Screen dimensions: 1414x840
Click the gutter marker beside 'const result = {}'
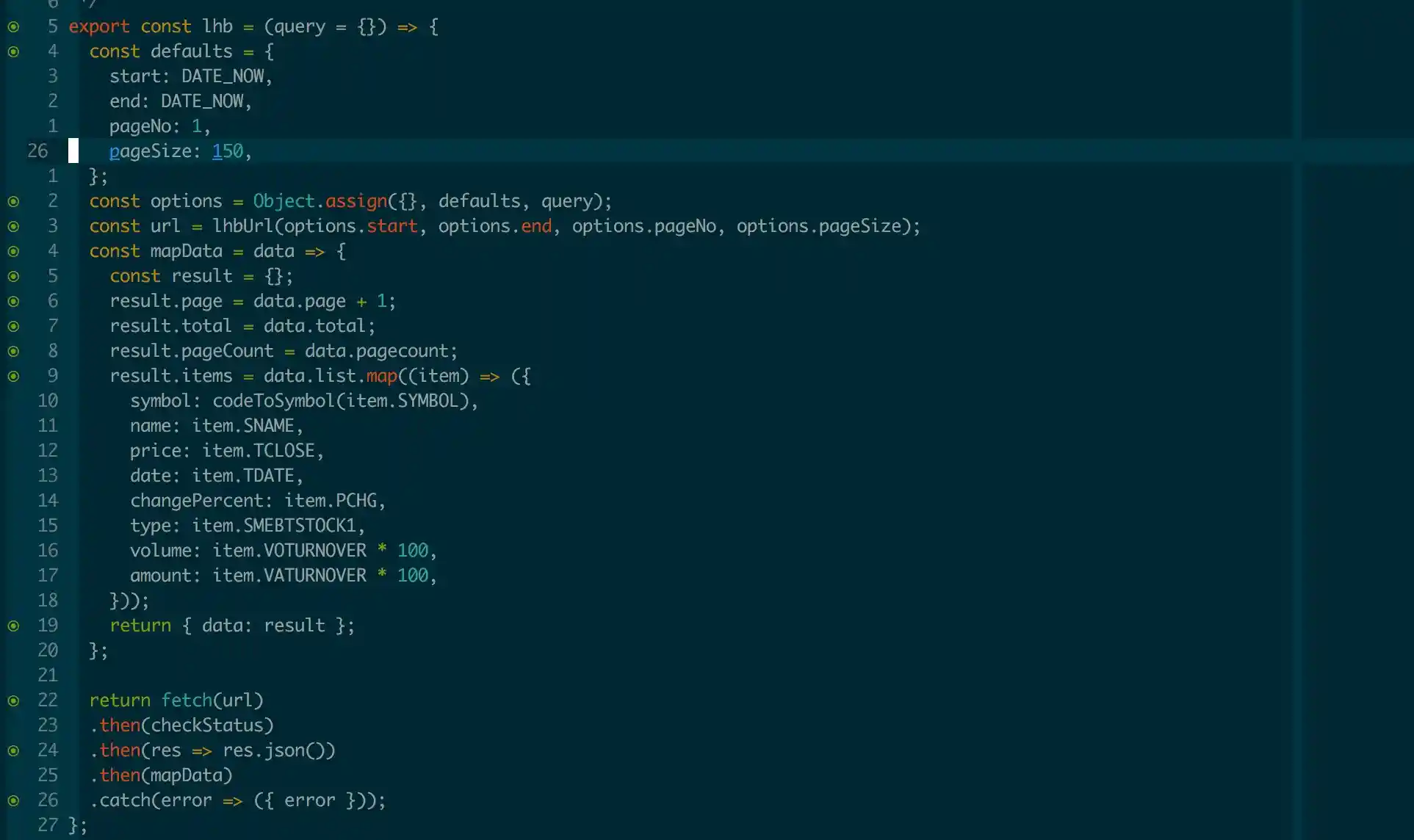point(13,277)
